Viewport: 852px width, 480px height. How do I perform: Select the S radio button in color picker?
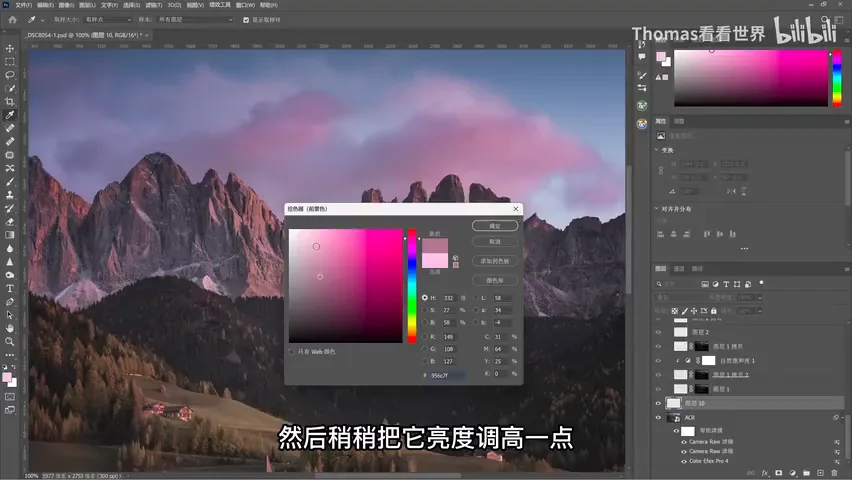[425, 310]
